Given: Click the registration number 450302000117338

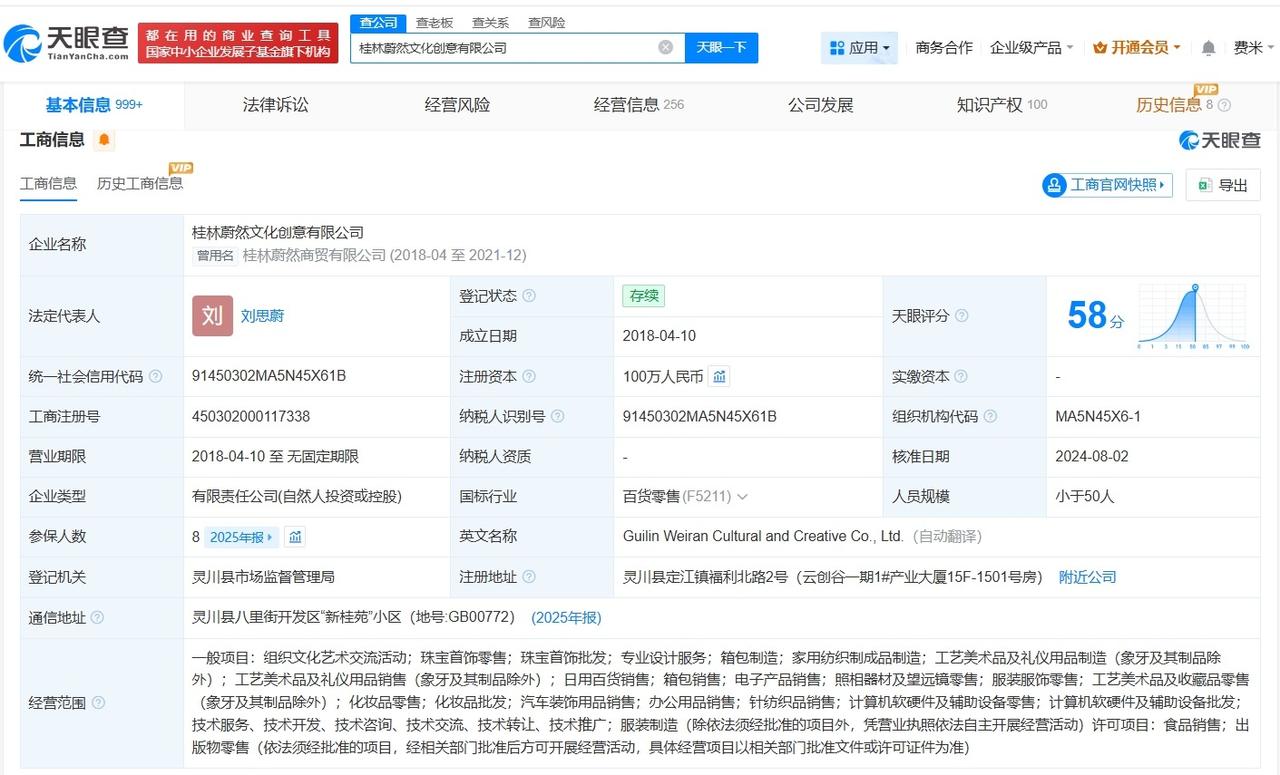Looking at the screenshot, I should [251, 416].
